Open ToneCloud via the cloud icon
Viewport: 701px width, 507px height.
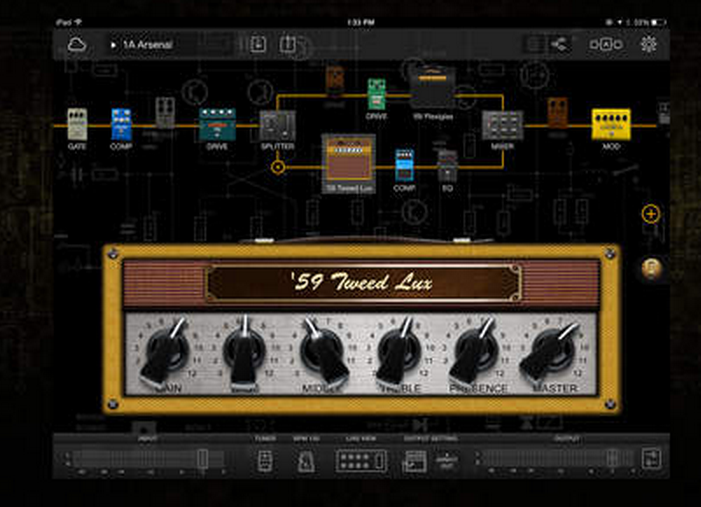[x=77, y=45]
